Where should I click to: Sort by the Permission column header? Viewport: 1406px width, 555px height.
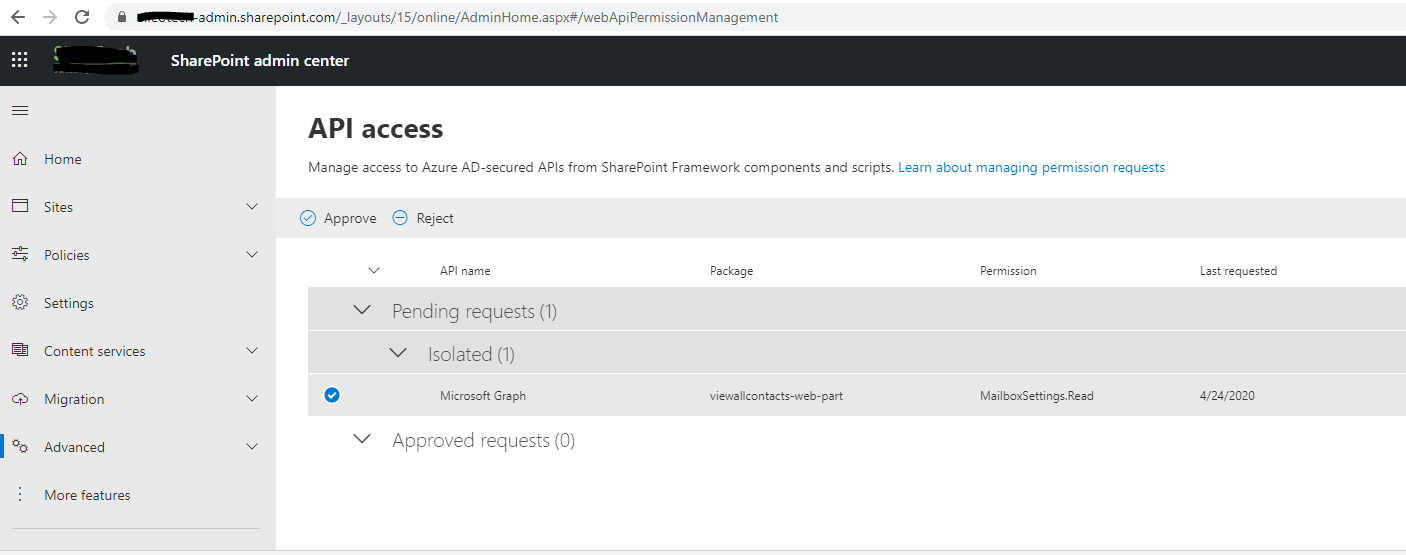[1008, 270]
